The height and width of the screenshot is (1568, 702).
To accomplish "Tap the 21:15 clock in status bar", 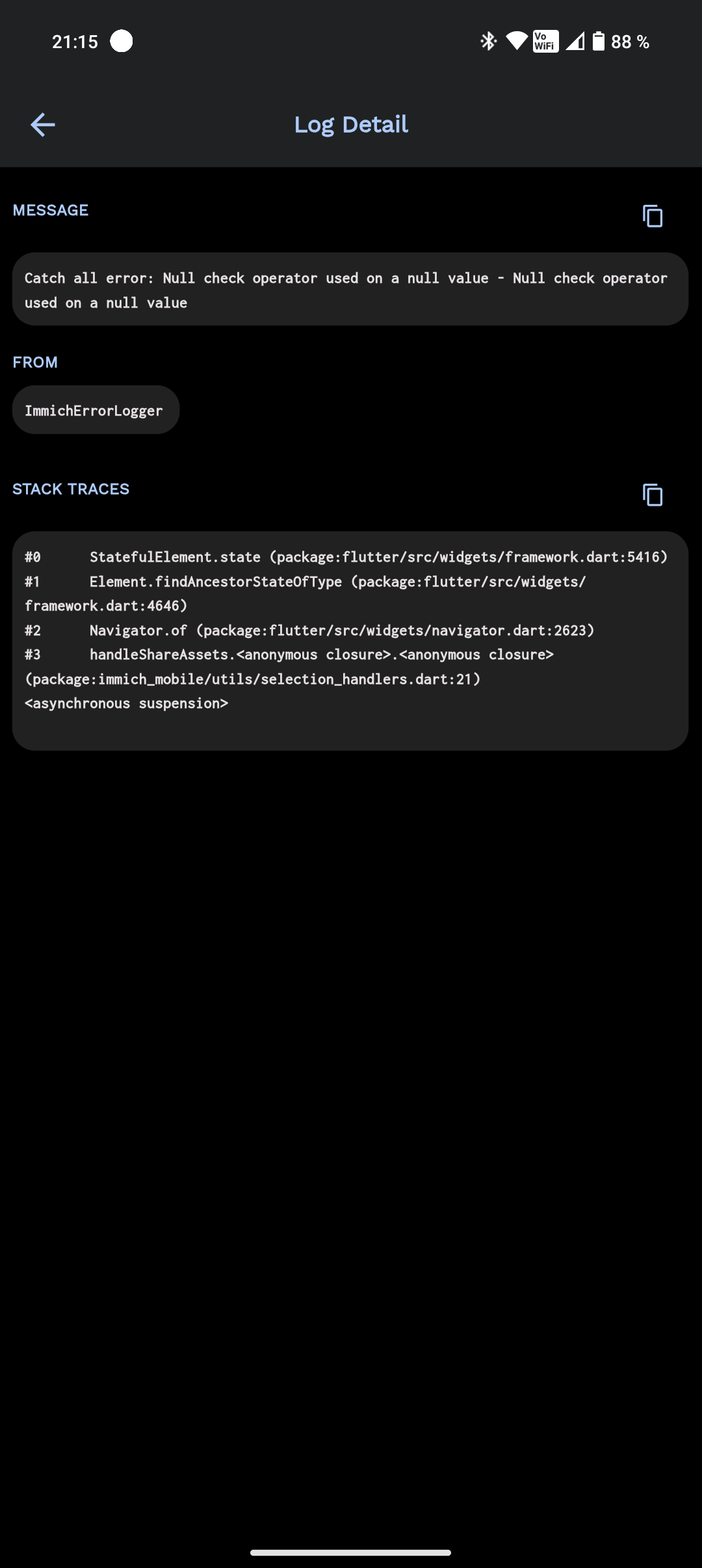I will click(75, 42).
